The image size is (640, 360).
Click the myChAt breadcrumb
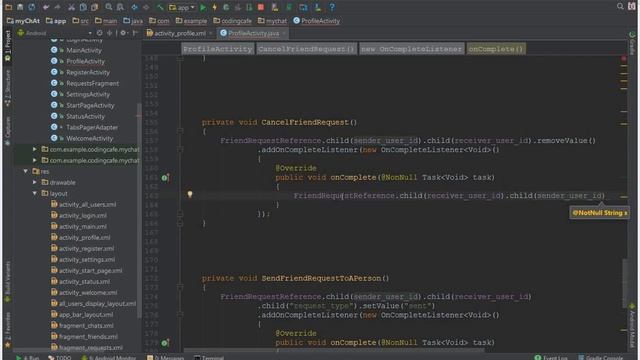[23, 20]
